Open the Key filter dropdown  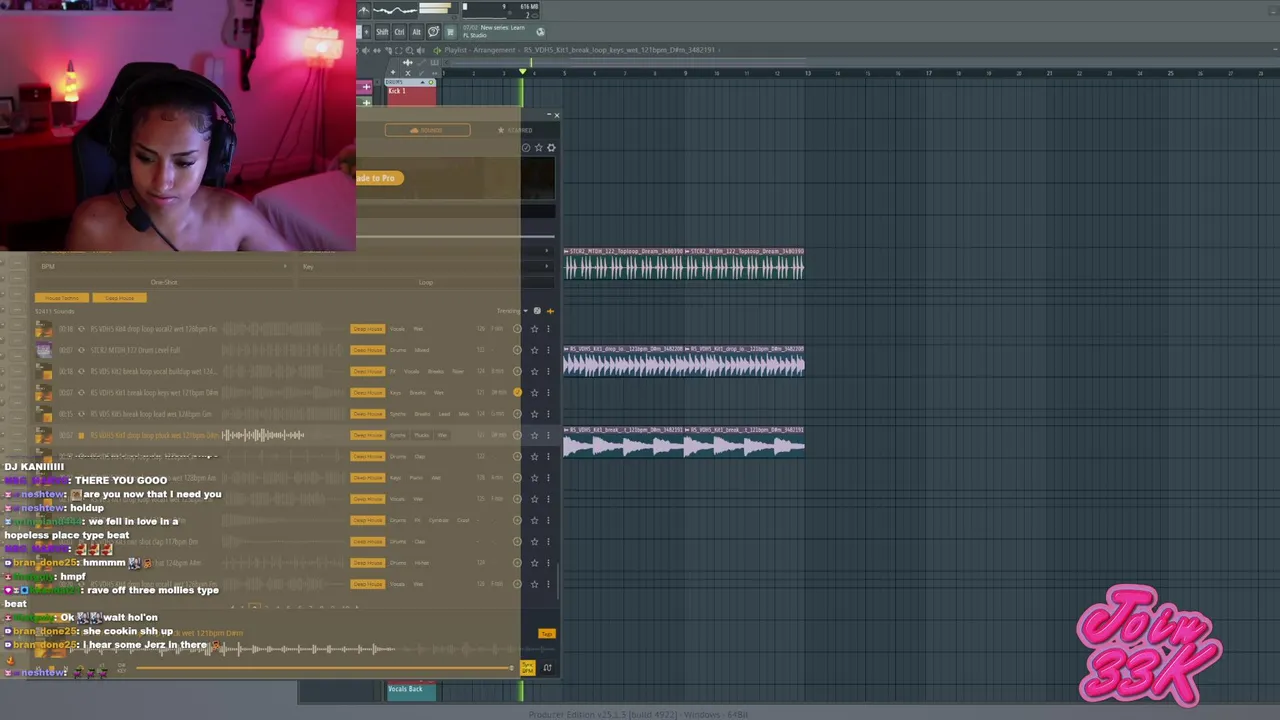point(426,266)
